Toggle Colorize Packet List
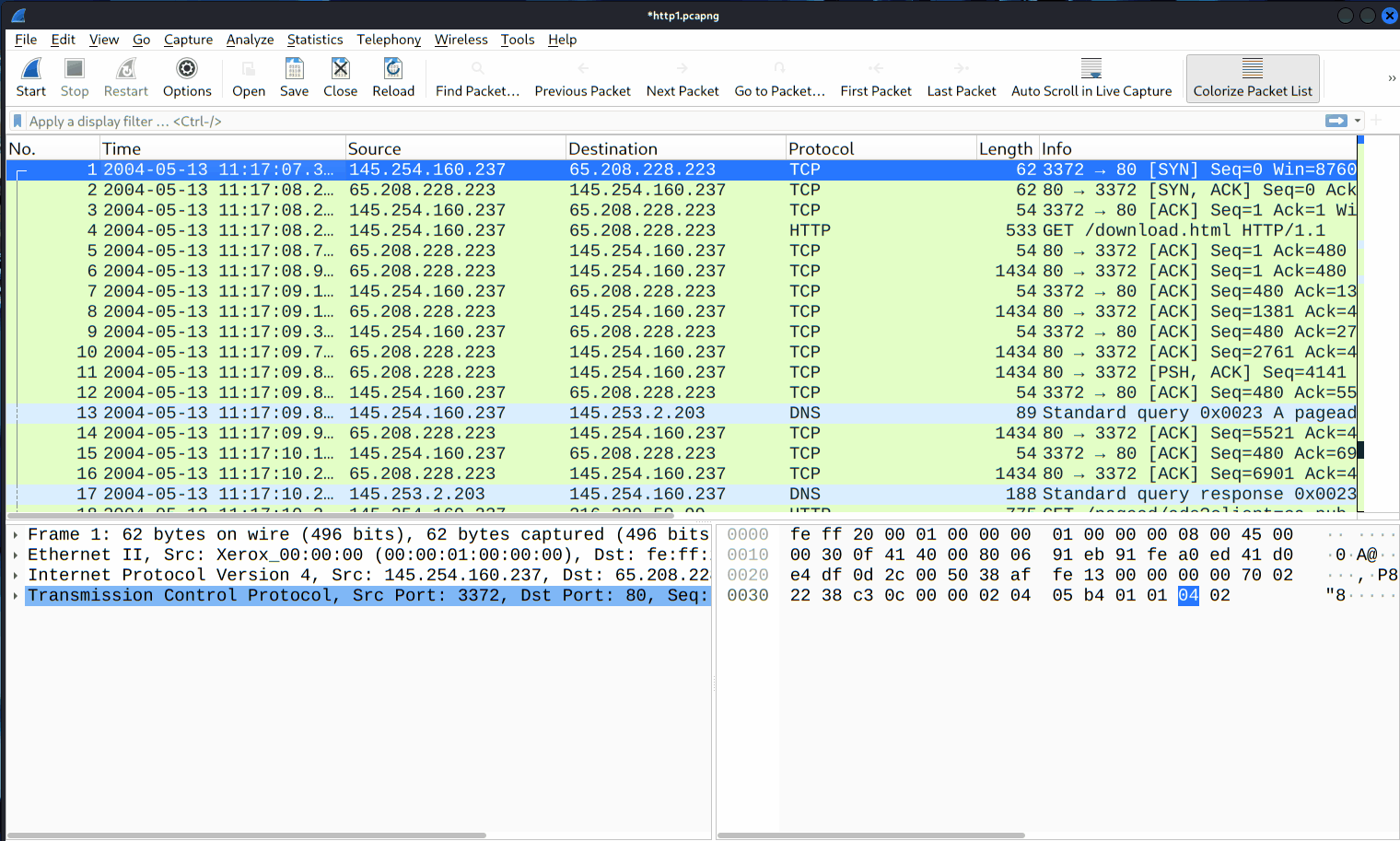1400x841 pixels. point(1252,78)
